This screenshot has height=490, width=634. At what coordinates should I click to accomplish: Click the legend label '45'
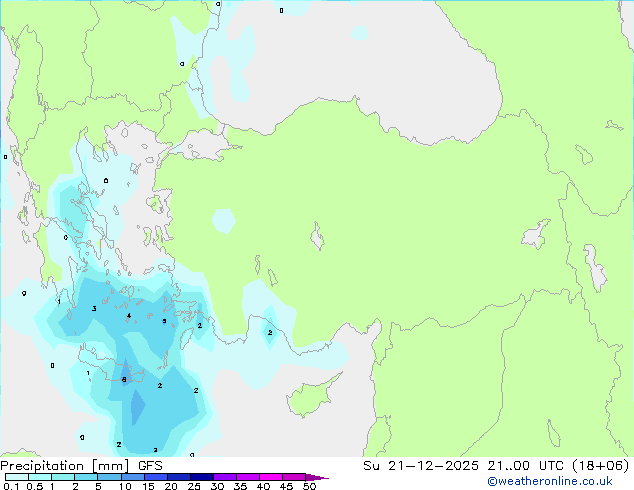[x=286, y=486]
